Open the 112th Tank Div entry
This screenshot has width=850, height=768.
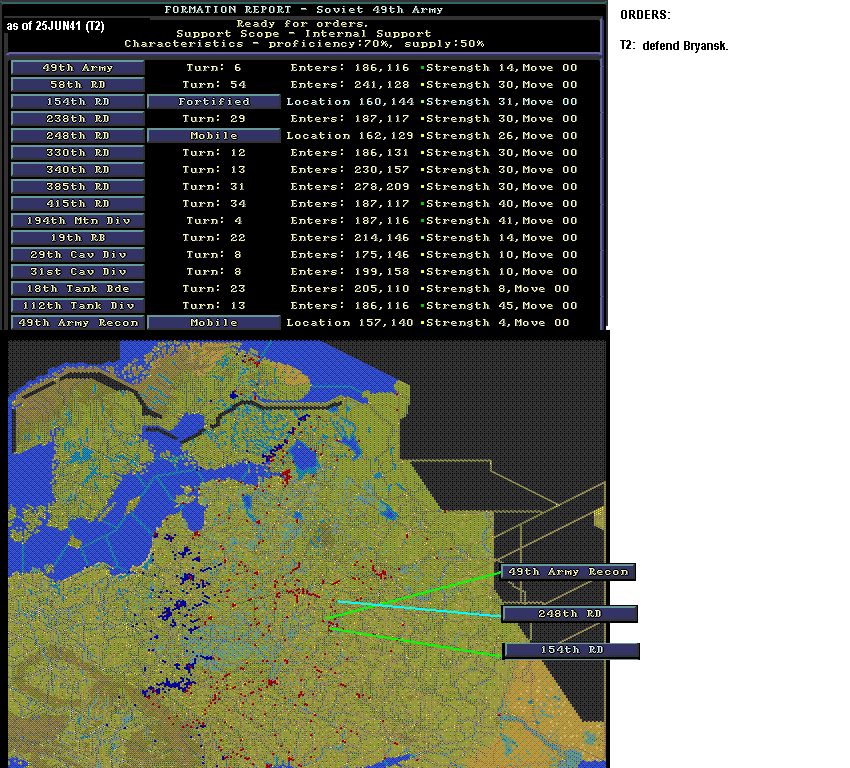(x=78, y=306)
